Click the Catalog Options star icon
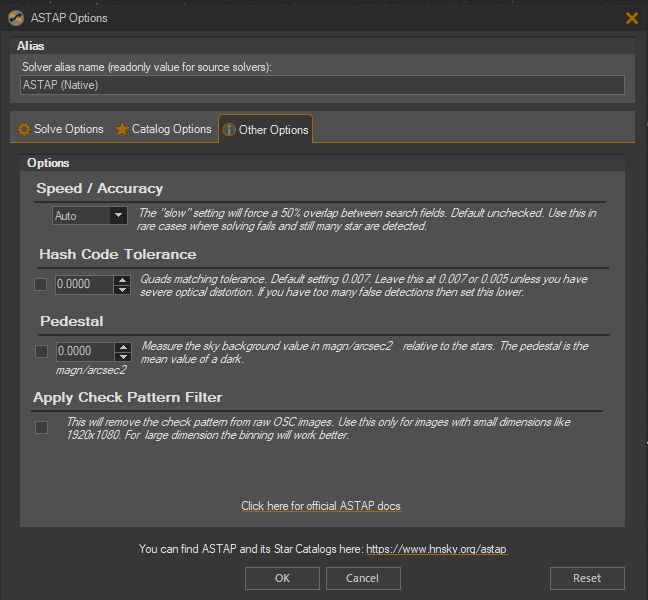The width and height of the screenshot is (648, 600). [122, 129]
